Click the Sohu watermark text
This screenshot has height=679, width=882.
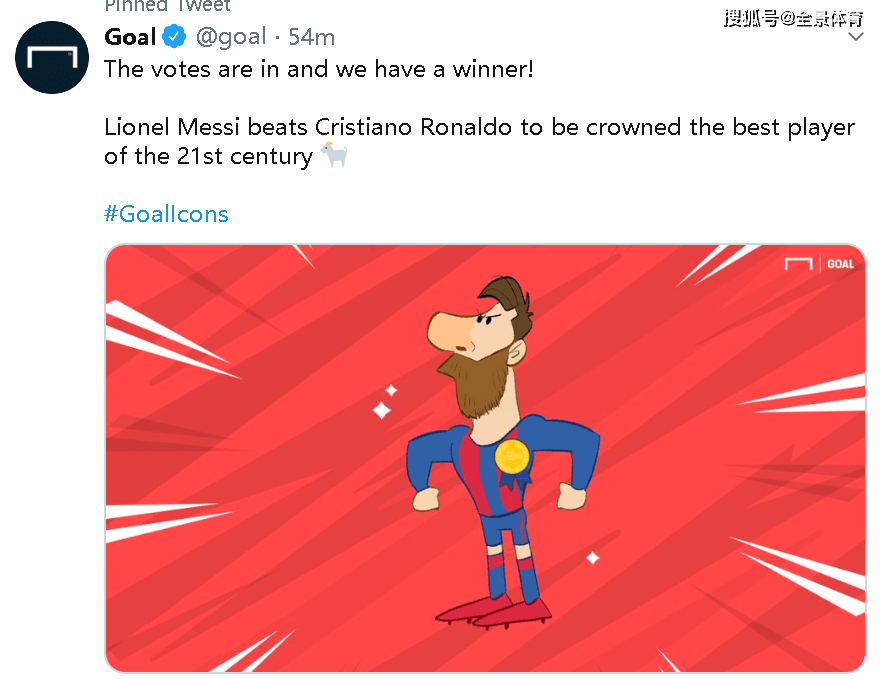[x=793, y=19]
